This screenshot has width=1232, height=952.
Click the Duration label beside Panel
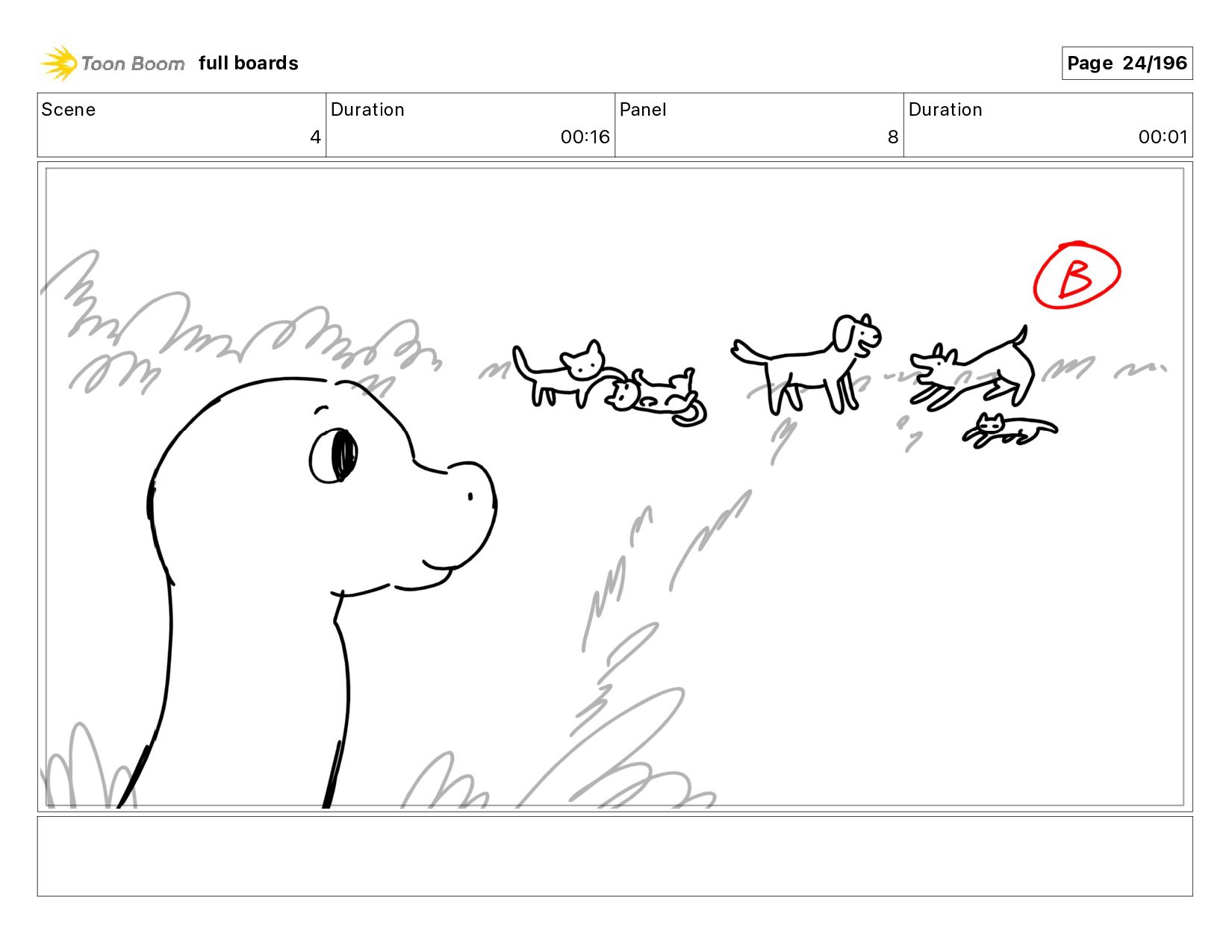[x=945, y=110]
